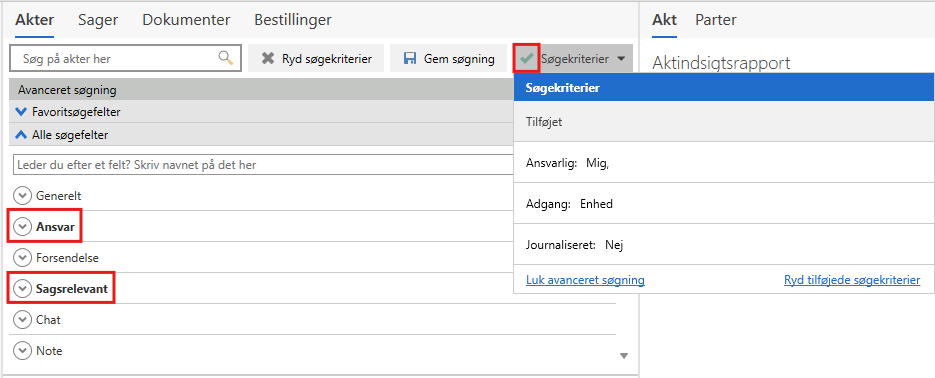Switch to the Parter tab

[x=716, y=20]
